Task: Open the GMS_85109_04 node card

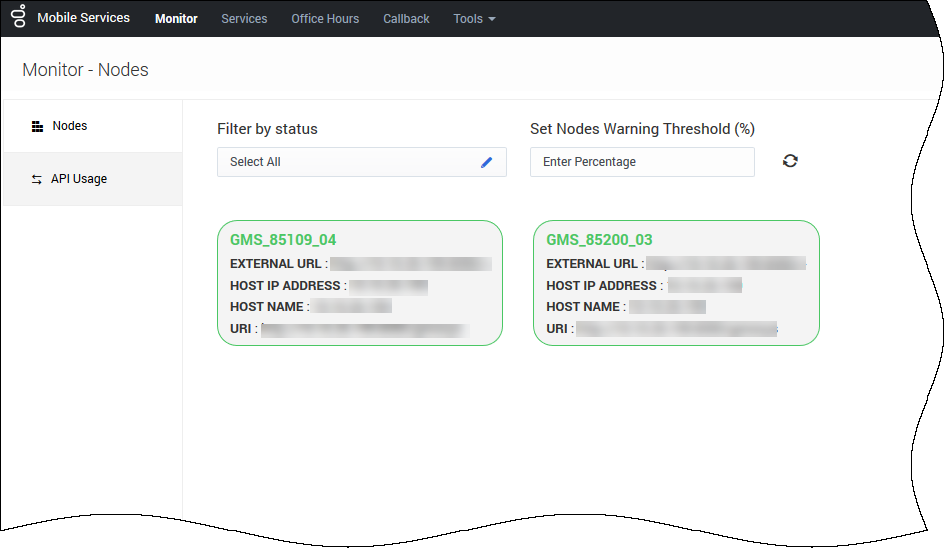Action: 360,283
